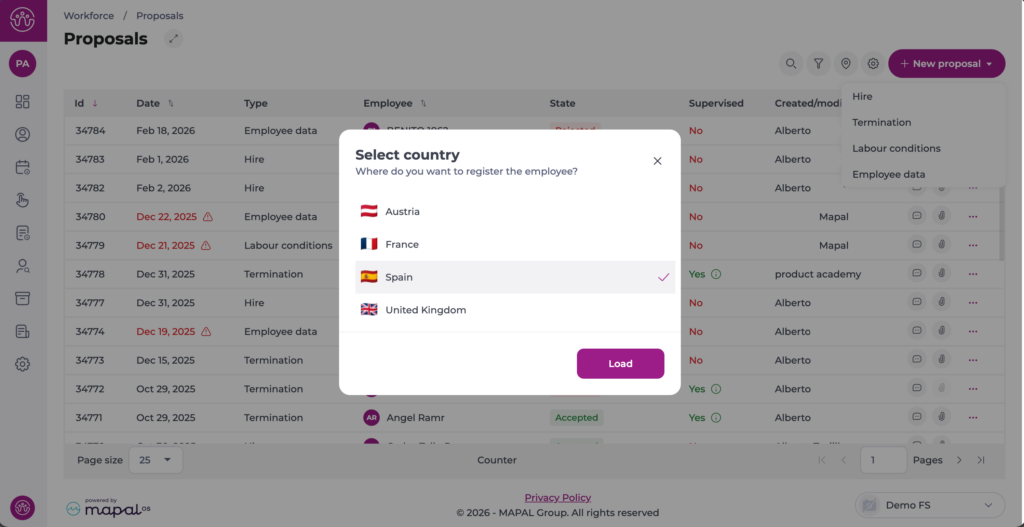
Task: Open the Privacy Policy link
Action: [557, 497]
